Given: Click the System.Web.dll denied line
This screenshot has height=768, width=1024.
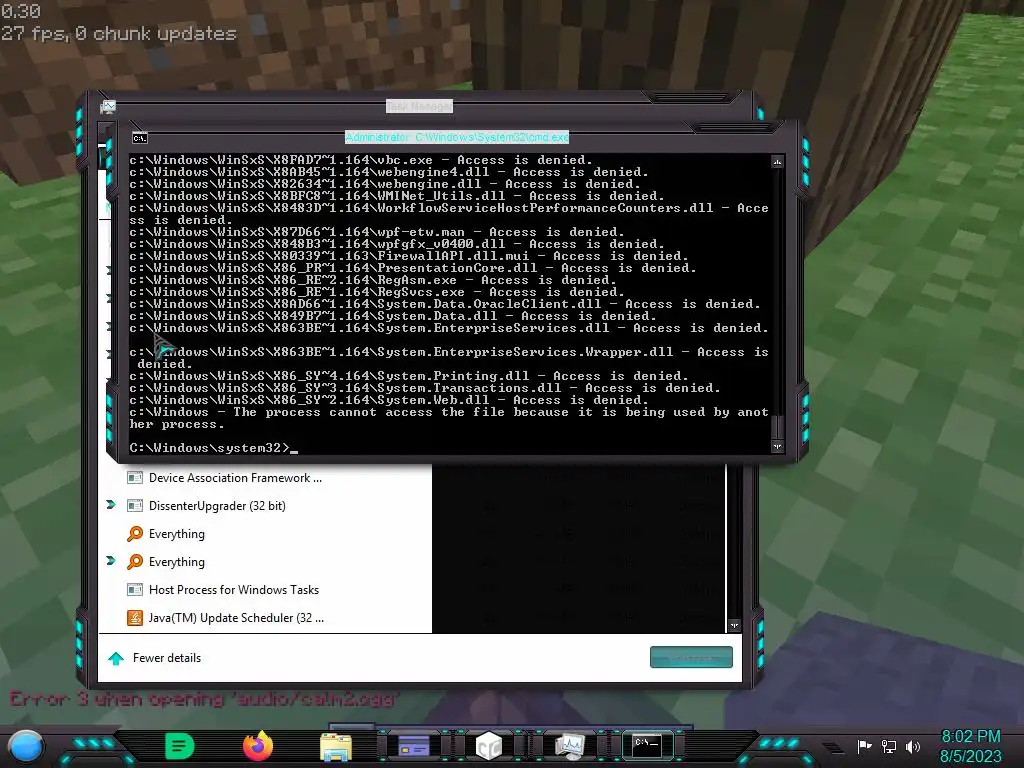Looking at the screenshot, I should point(389,400).
